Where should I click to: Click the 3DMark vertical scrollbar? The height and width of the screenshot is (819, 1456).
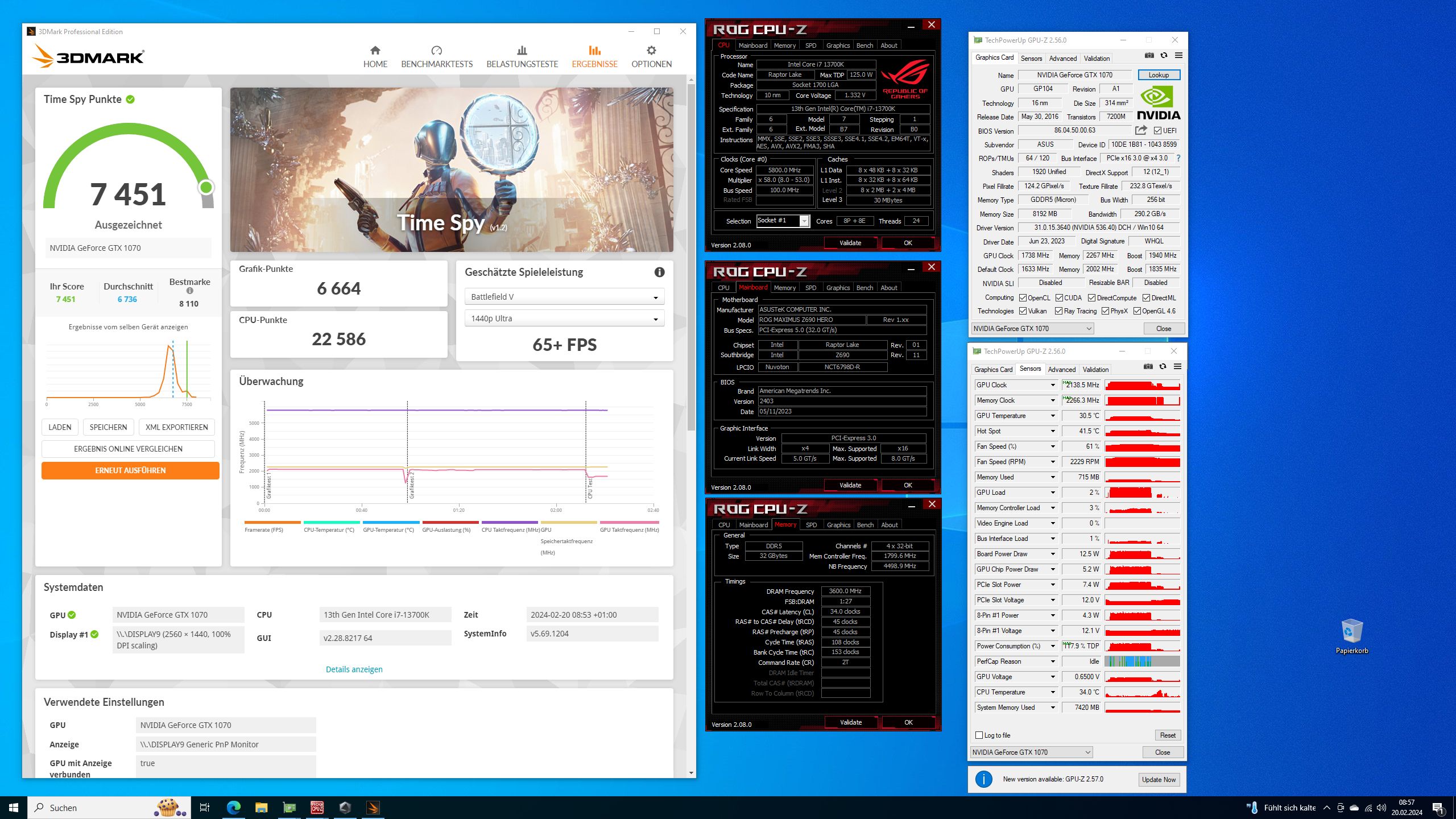691,258
